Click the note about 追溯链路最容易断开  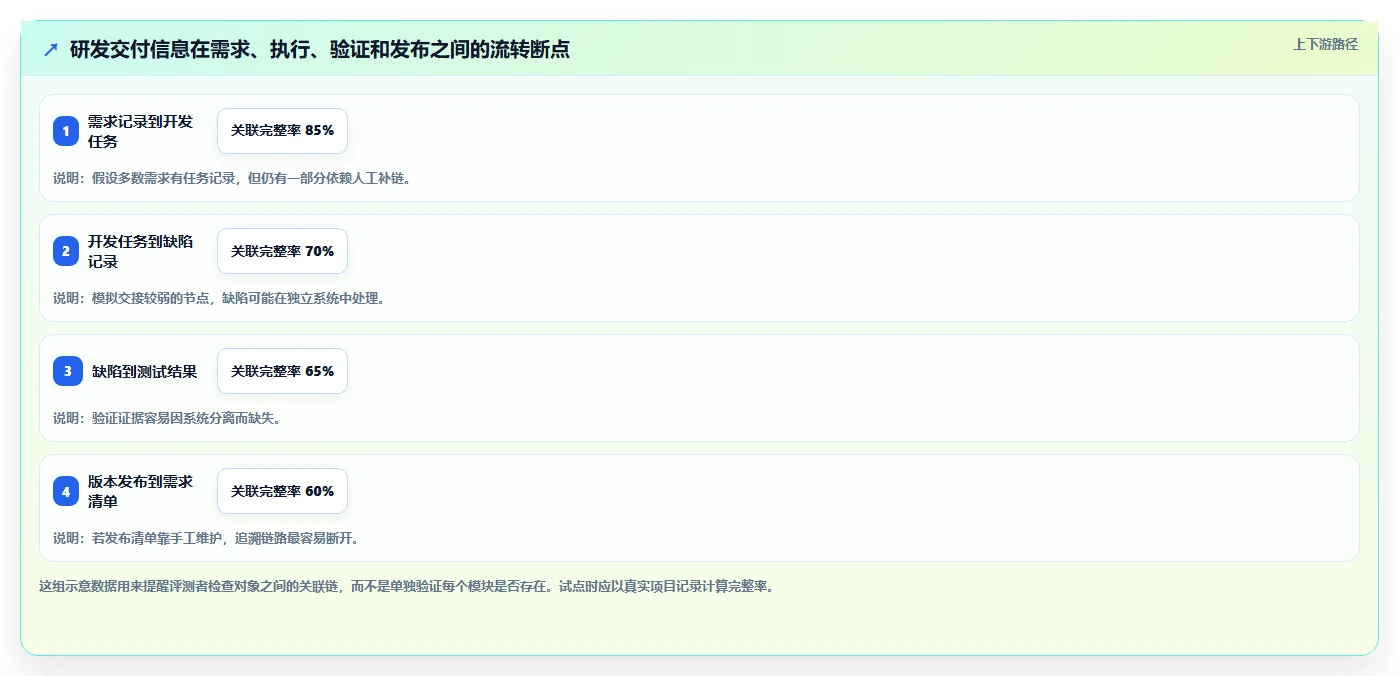[206, 538]
